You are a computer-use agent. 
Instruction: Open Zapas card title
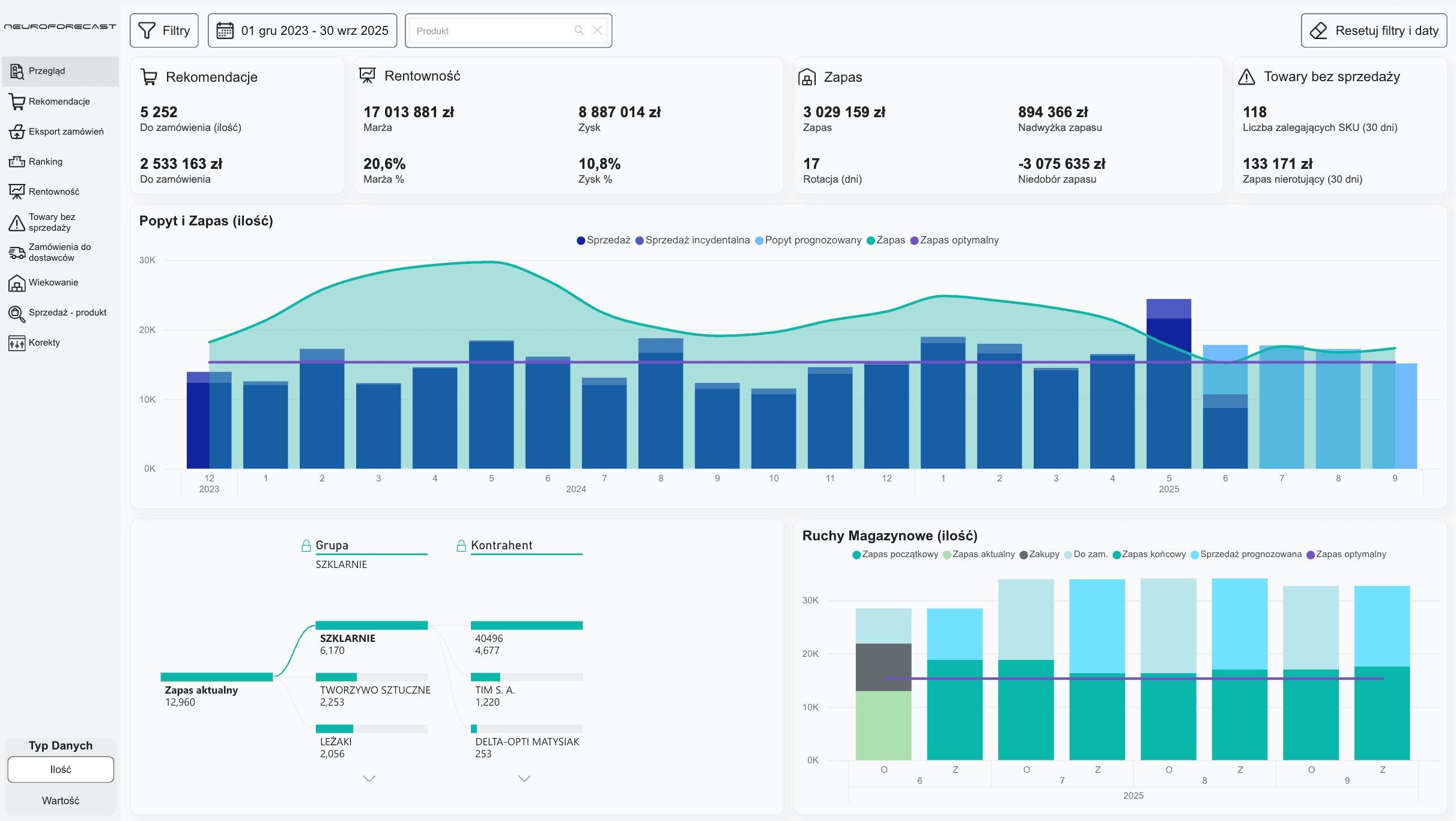(843, 77)
